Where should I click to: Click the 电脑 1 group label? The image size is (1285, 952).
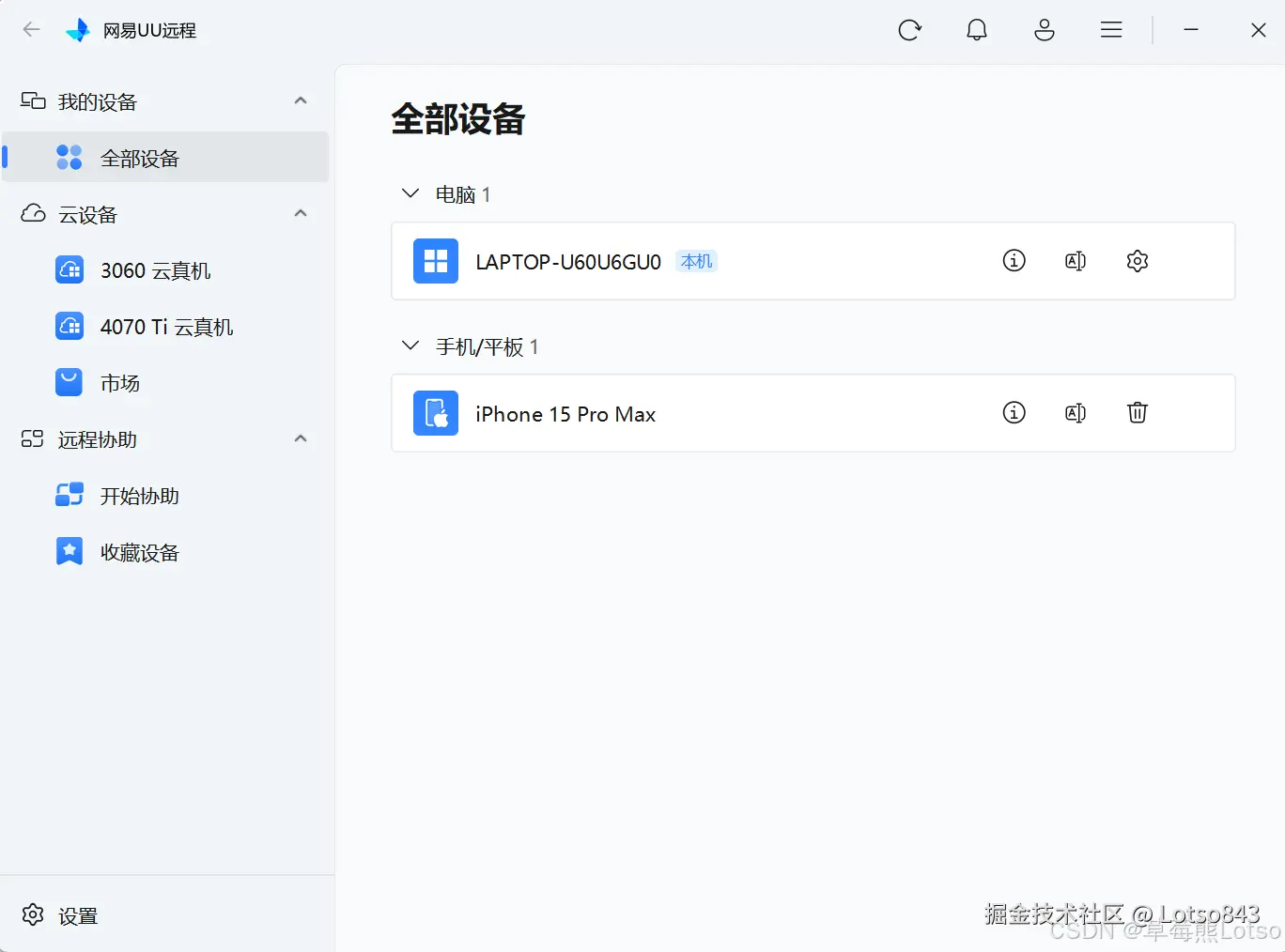(463, 194)
